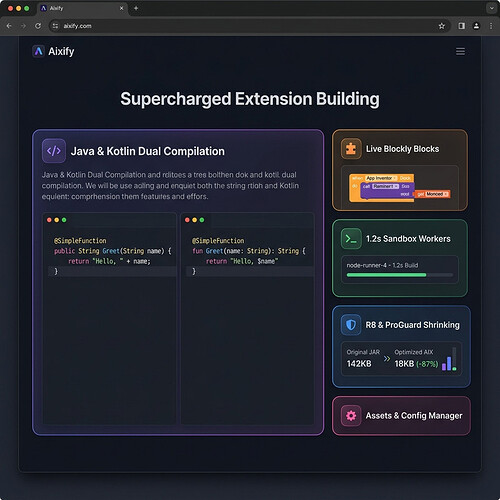
Task: Click the Aixify brand name
Action: (x=61, y=51)
